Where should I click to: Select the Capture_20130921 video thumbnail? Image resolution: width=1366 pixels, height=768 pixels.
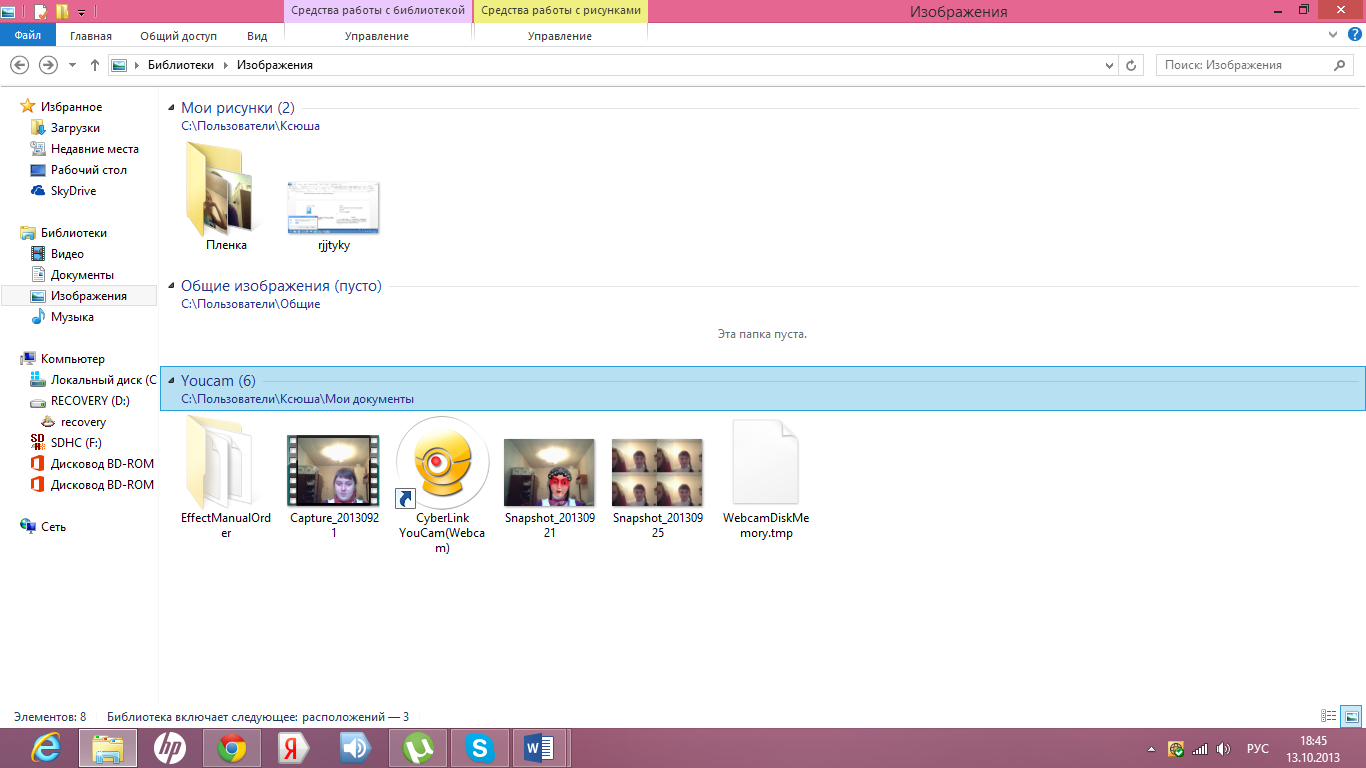click(333, 486)
